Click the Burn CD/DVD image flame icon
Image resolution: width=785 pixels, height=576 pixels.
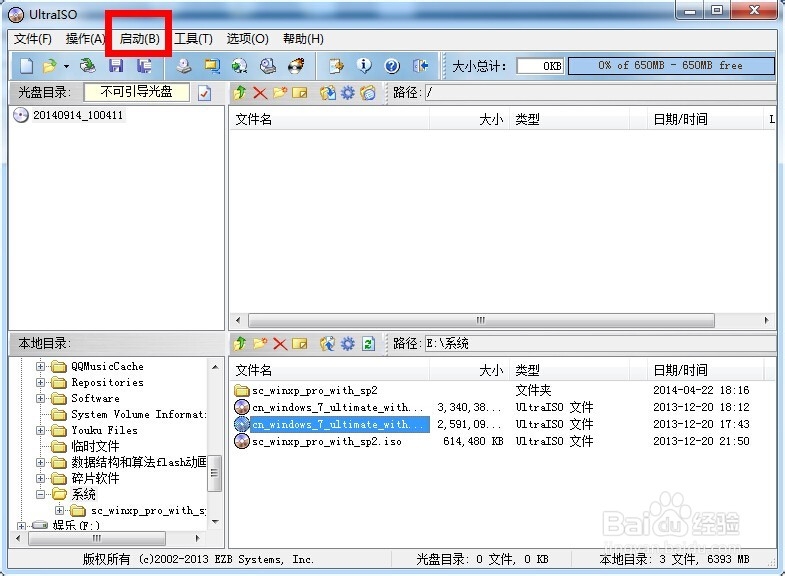point(296,66)
